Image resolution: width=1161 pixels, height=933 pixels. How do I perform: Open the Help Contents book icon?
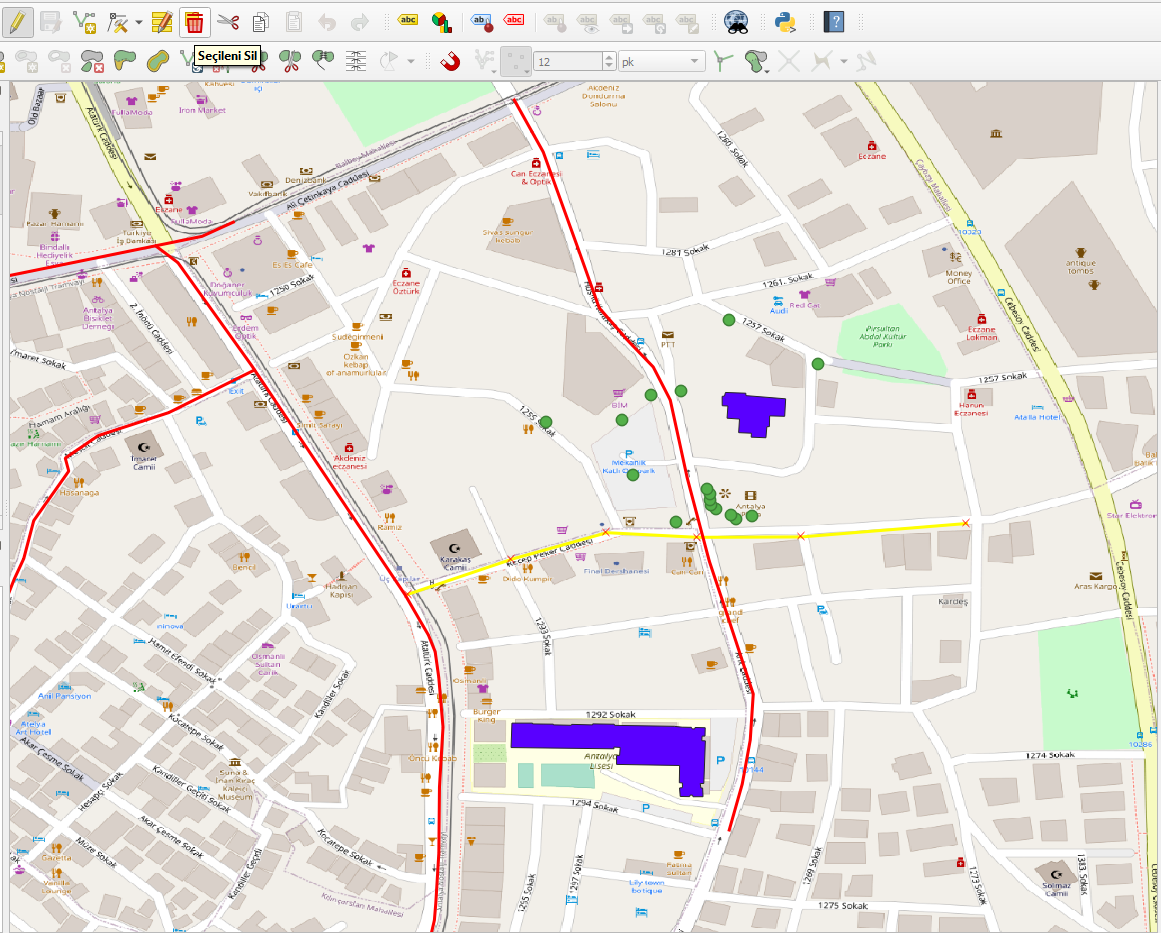[834, 22]
